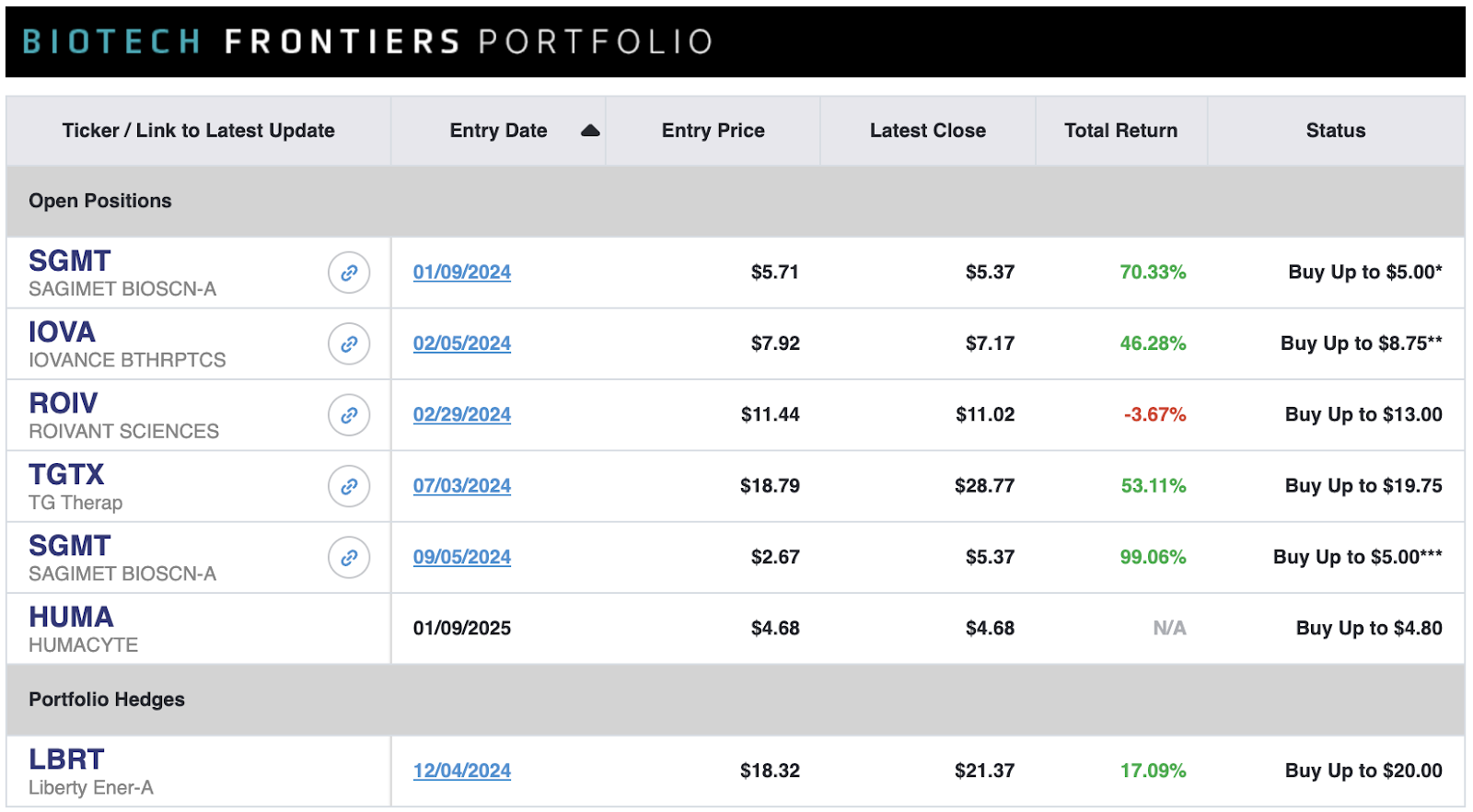Click the Liberty Ener-A company name
This screenshot has width=1473, height=812.
(91, 788)
